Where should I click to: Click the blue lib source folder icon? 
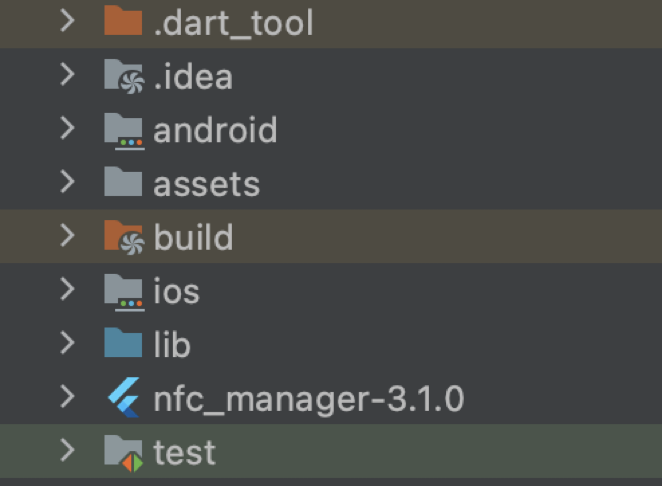pos(123,345)
